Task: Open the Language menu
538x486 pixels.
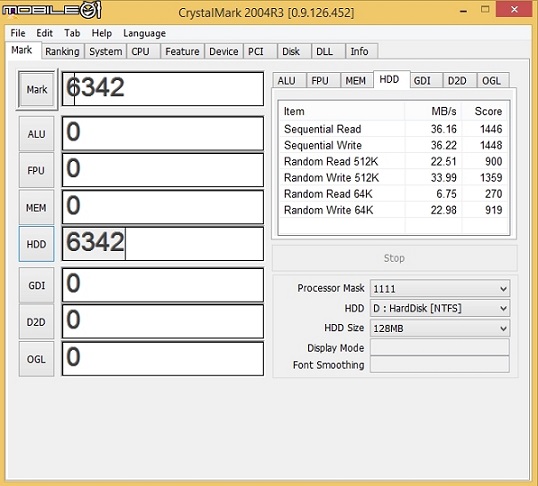Action: coord(144,33)
